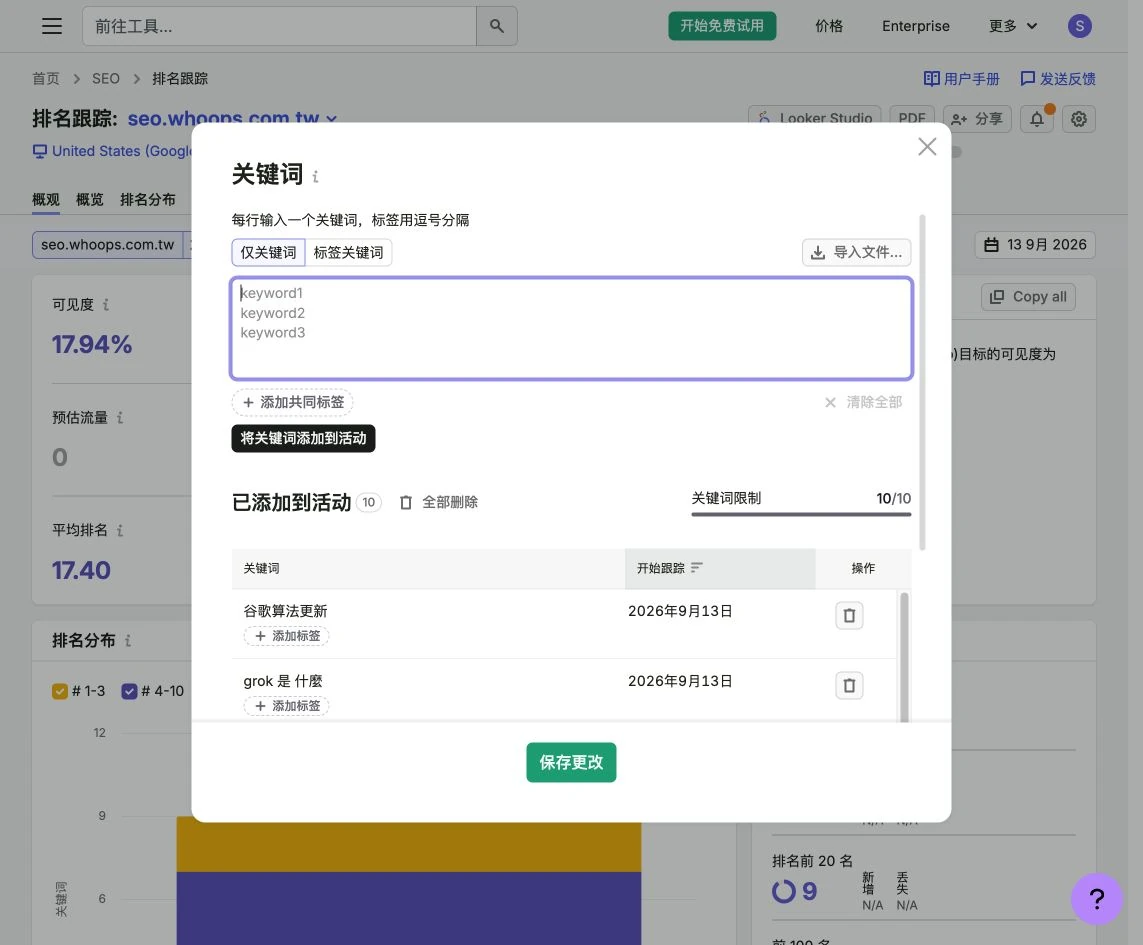Open the hamburger main menu
The height and width of the screenshot is (945, 1143).
(52, 26)
